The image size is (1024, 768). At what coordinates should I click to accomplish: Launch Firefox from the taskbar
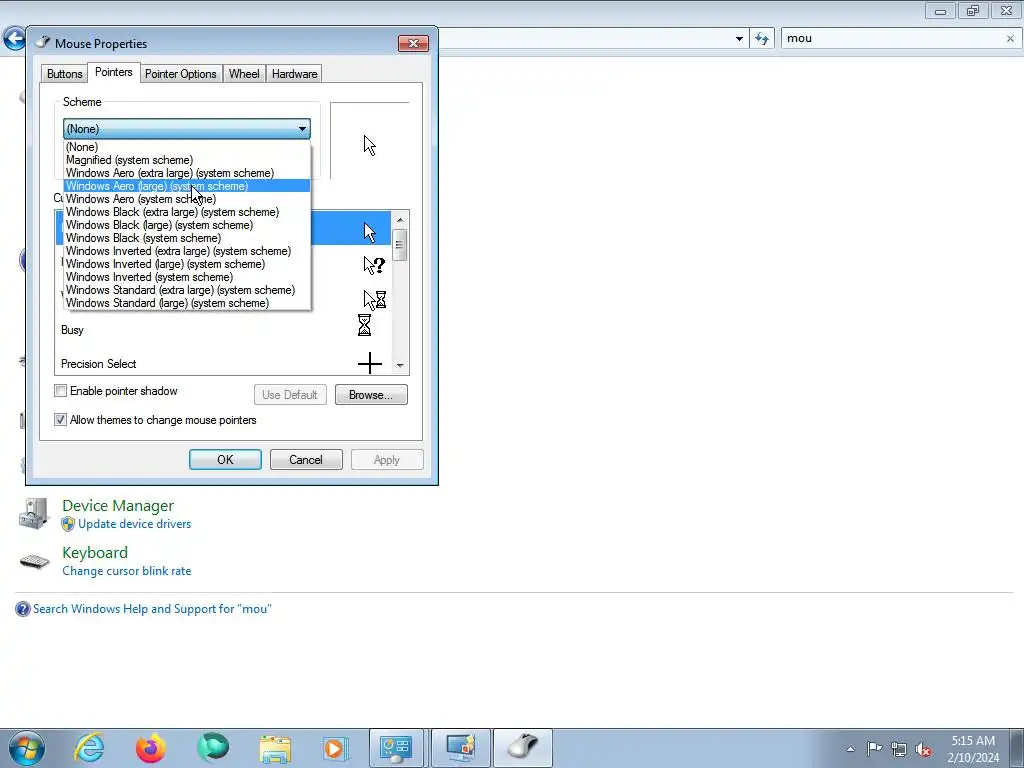click(x=151, y=748)
